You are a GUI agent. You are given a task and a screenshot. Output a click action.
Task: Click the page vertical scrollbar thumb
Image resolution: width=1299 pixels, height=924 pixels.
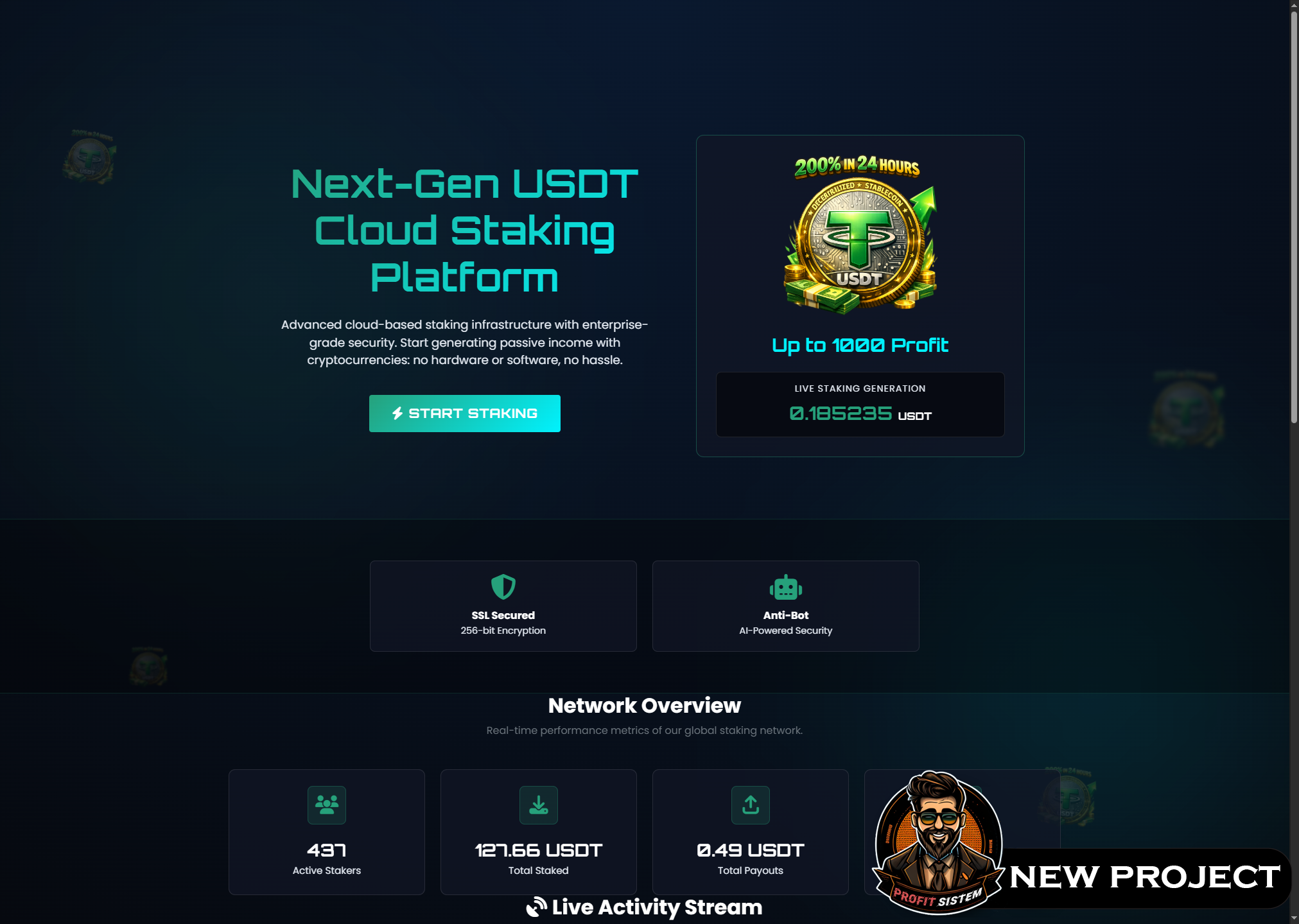pyautogui.click(x=1294, y=215)
